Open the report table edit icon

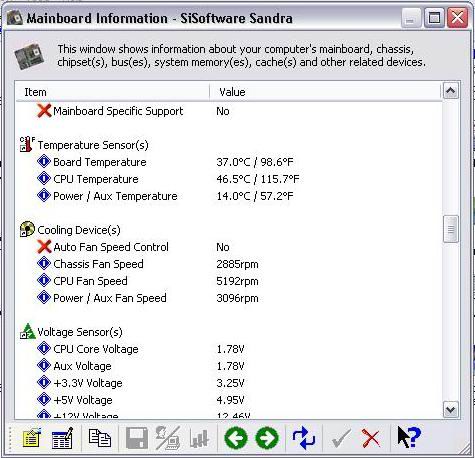click(62, 438)
